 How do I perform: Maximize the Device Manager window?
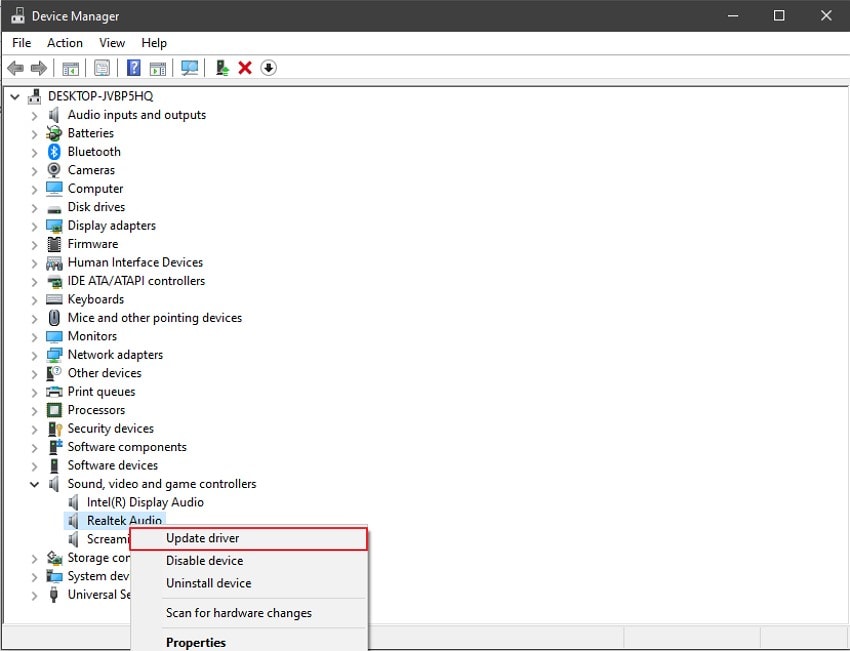click(x=779, y=16)
